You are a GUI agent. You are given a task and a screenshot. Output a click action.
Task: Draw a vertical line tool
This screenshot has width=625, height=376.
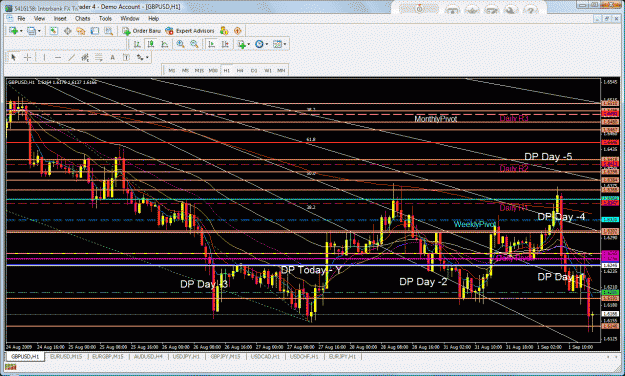(44, 57)
